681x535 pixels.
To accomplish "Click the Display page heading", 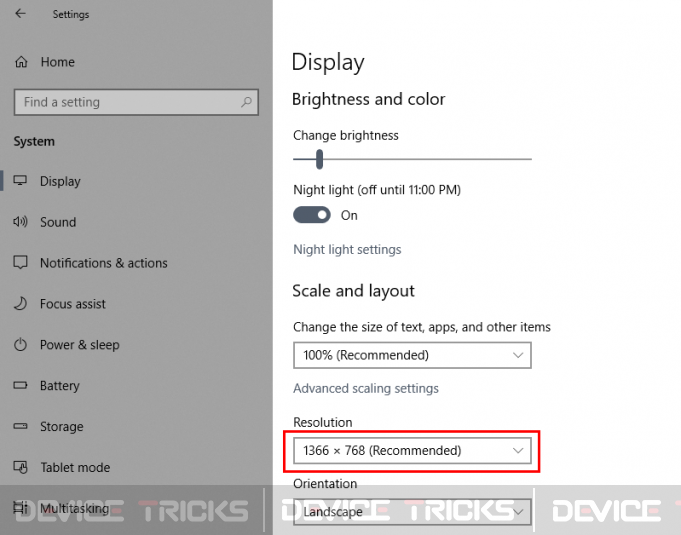I will (328, 62).
